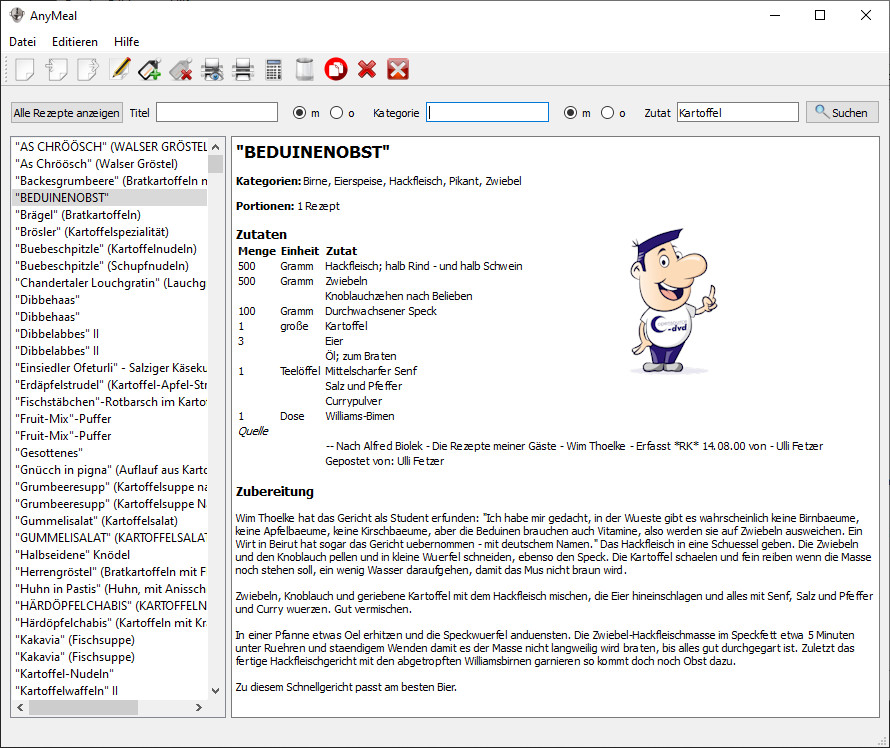Click the recipe list's down scroll arrow
The width and height of the screenshot is (890, 748).
click(x=215, y=690)
